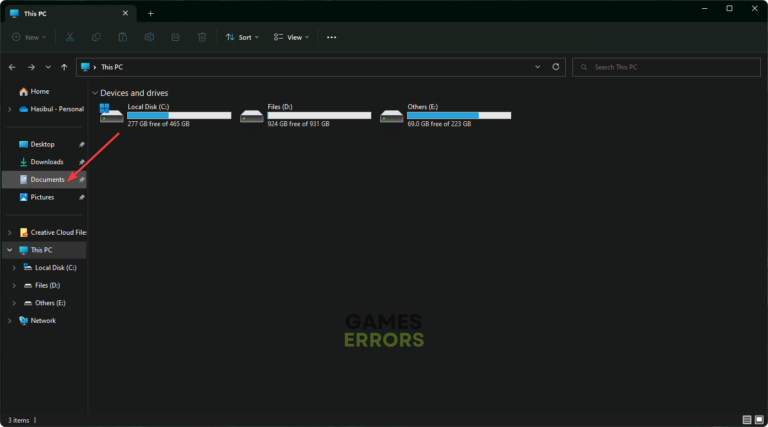Click the Refresh button beside address bar
Viewport: 768px width, 427px height.
point(556,67)
